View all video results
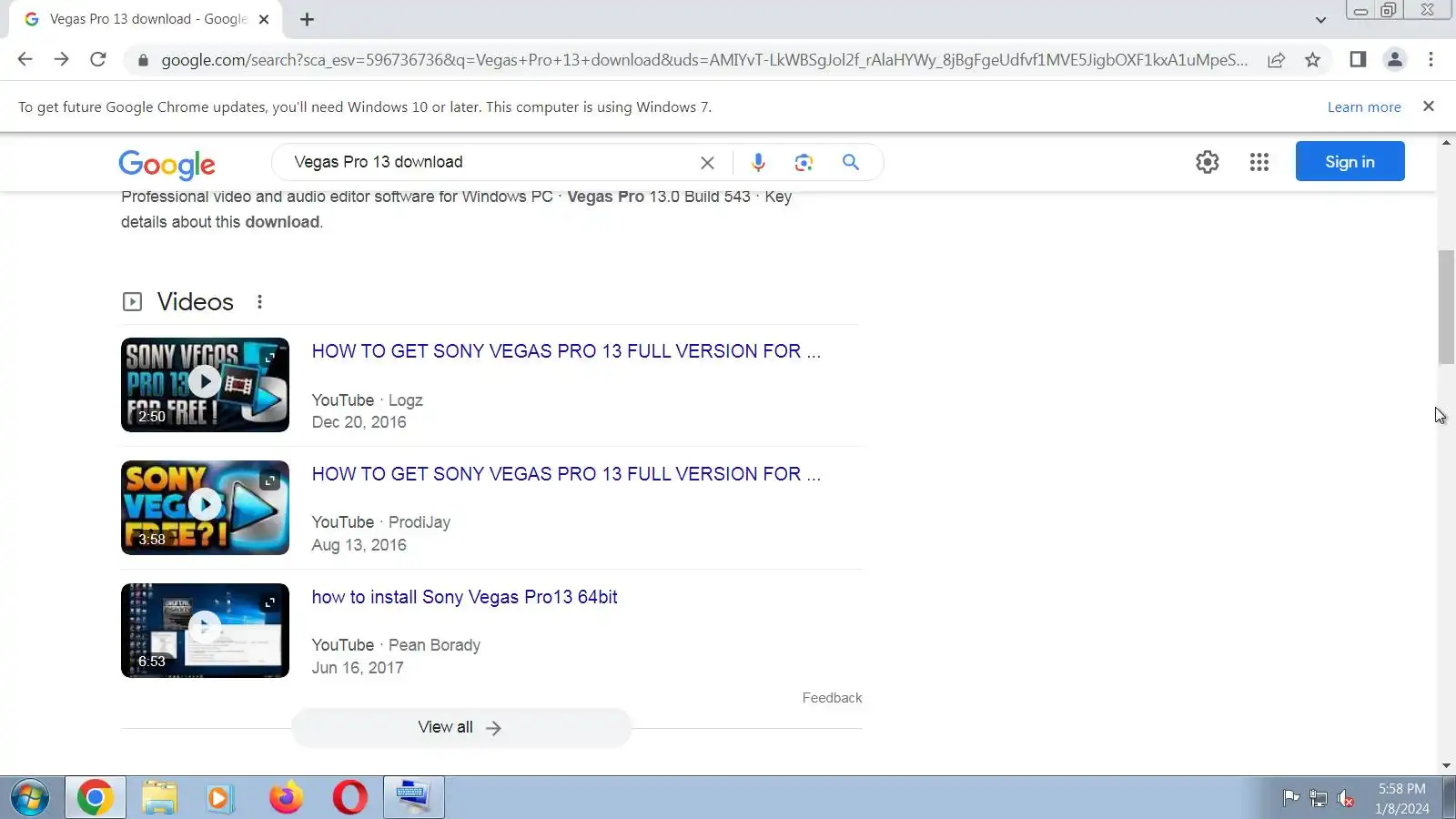 tap(460, 728)
